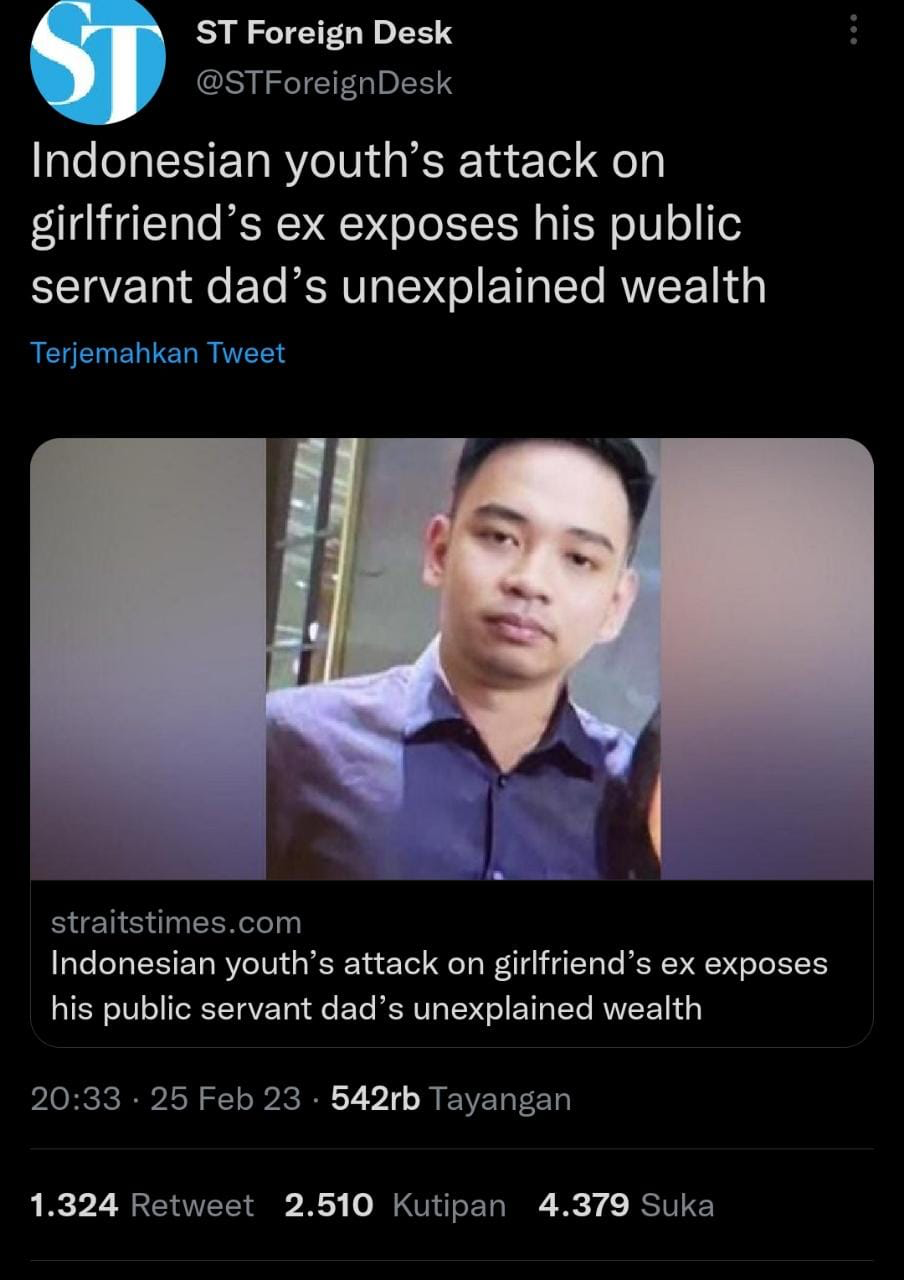
Task: View the 542rb Tayangan analytics
Action: (450, 1099)
